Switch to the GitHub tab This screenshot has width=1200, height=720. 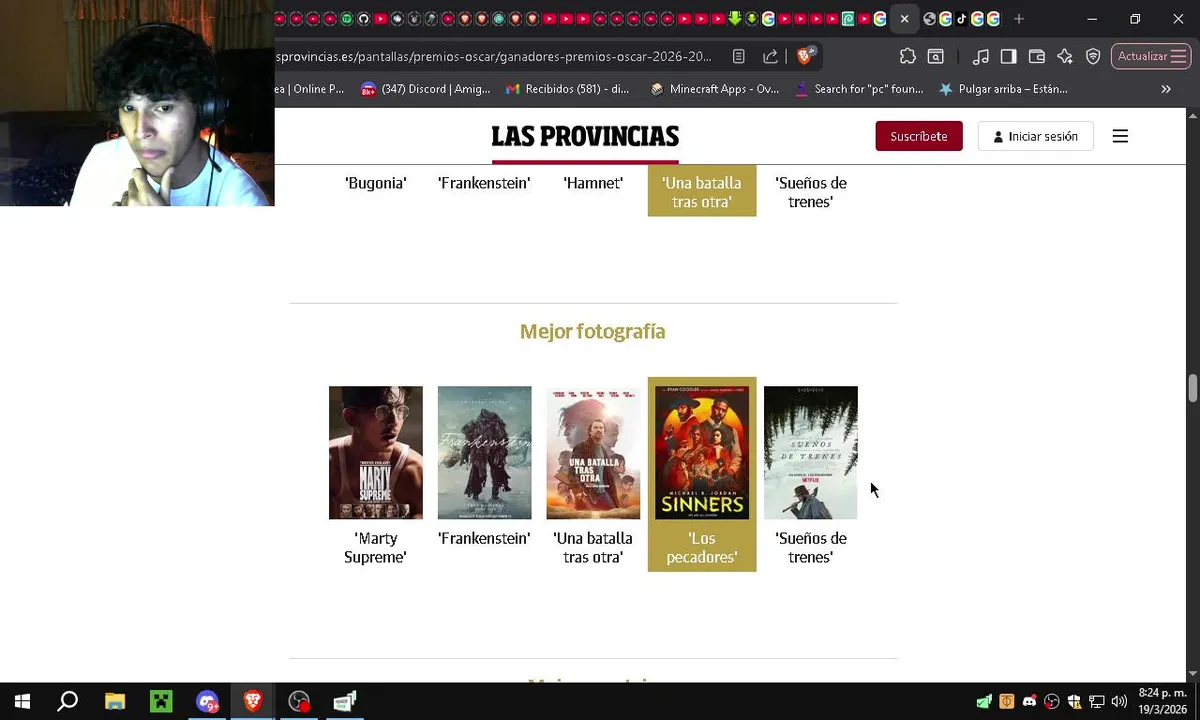coord(363,19)
